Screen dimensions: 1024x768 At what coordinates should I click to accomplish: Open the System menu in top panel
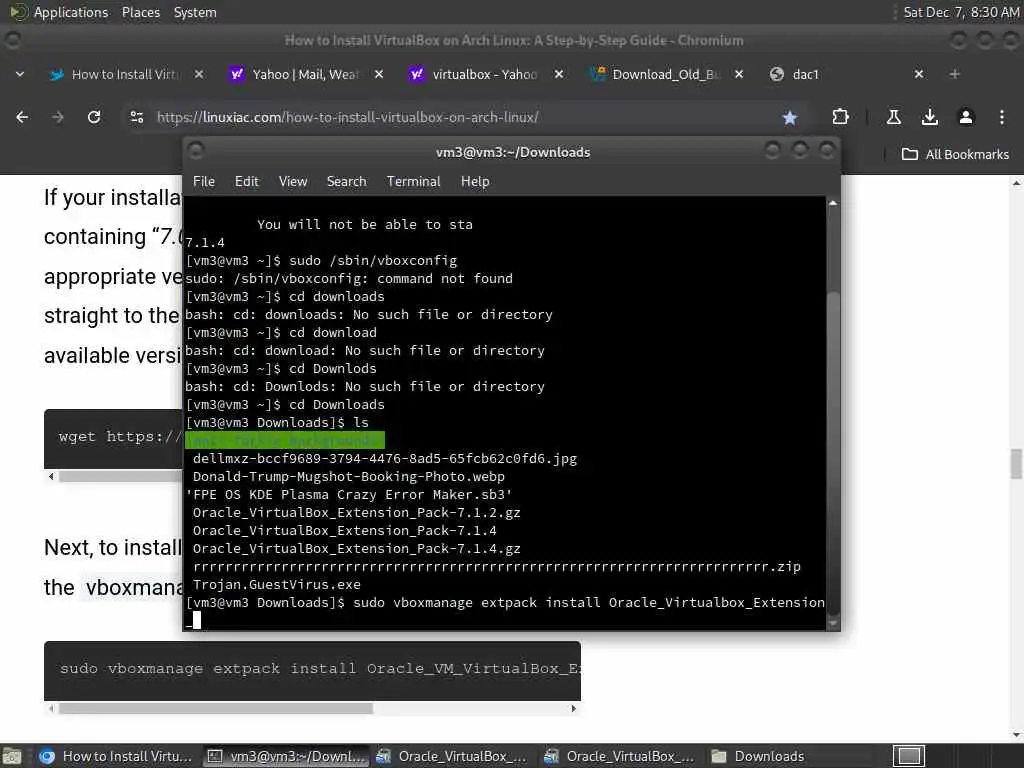pos(195,12)
